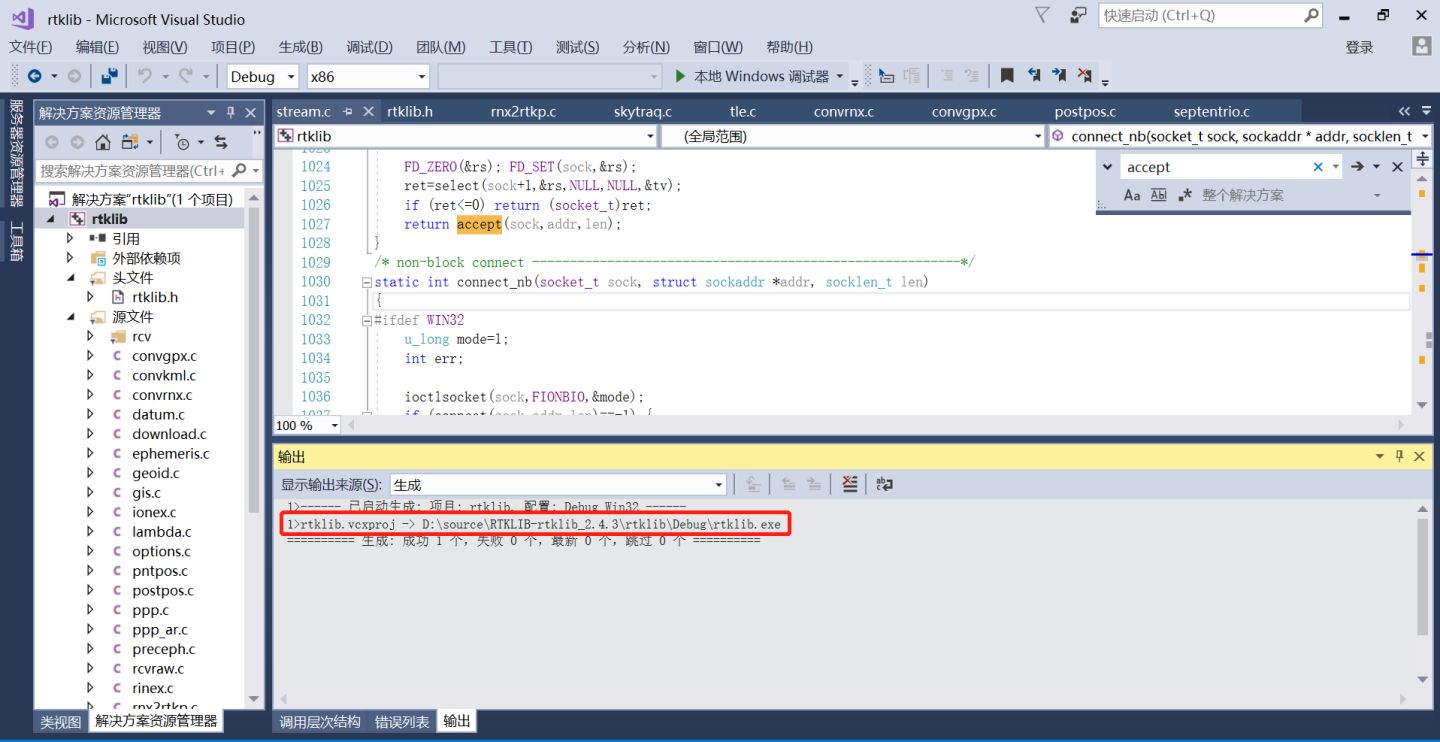Toggle word wrap in output panel

(x=884, y=484)
